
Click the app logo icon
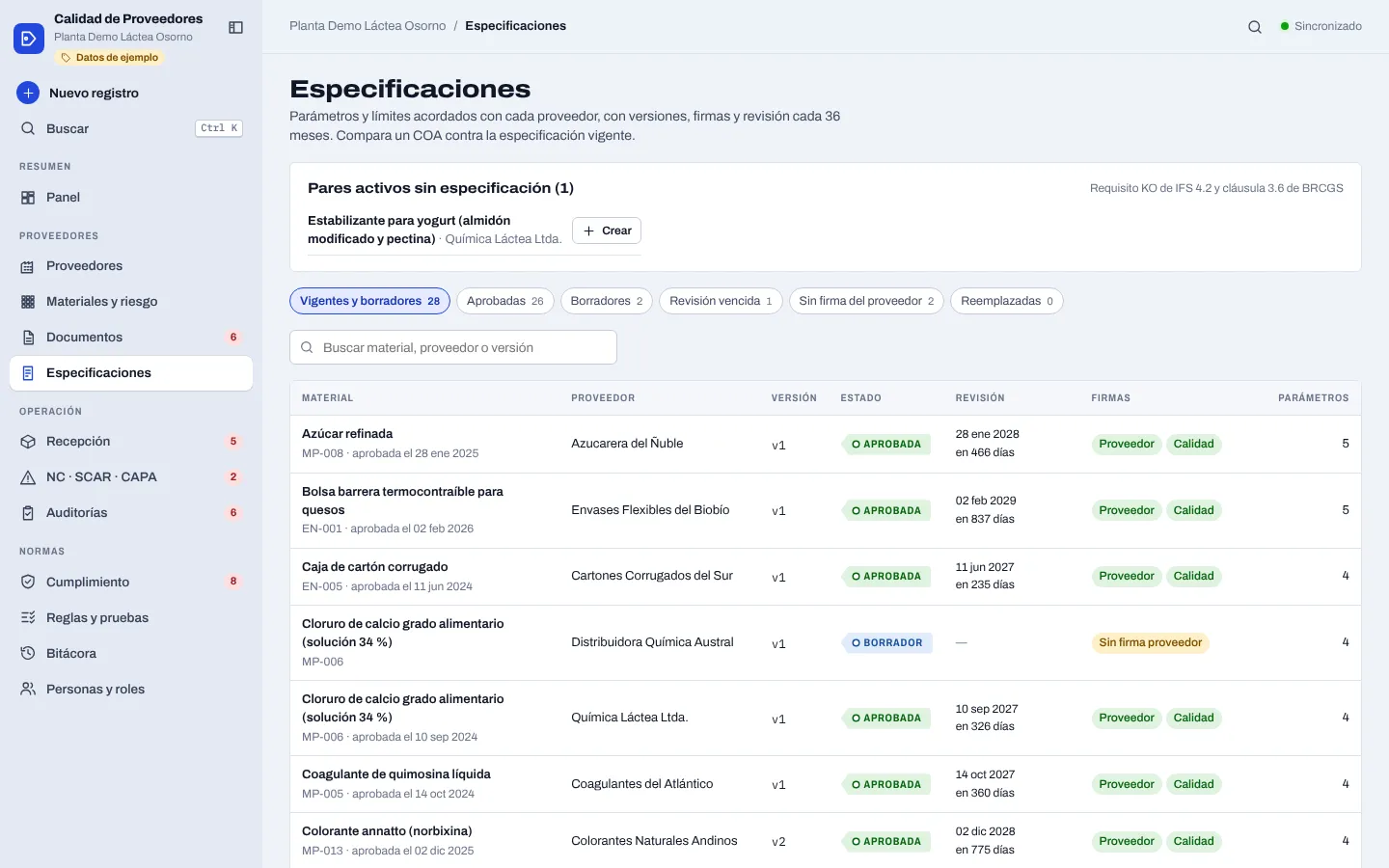click(29, 39)
